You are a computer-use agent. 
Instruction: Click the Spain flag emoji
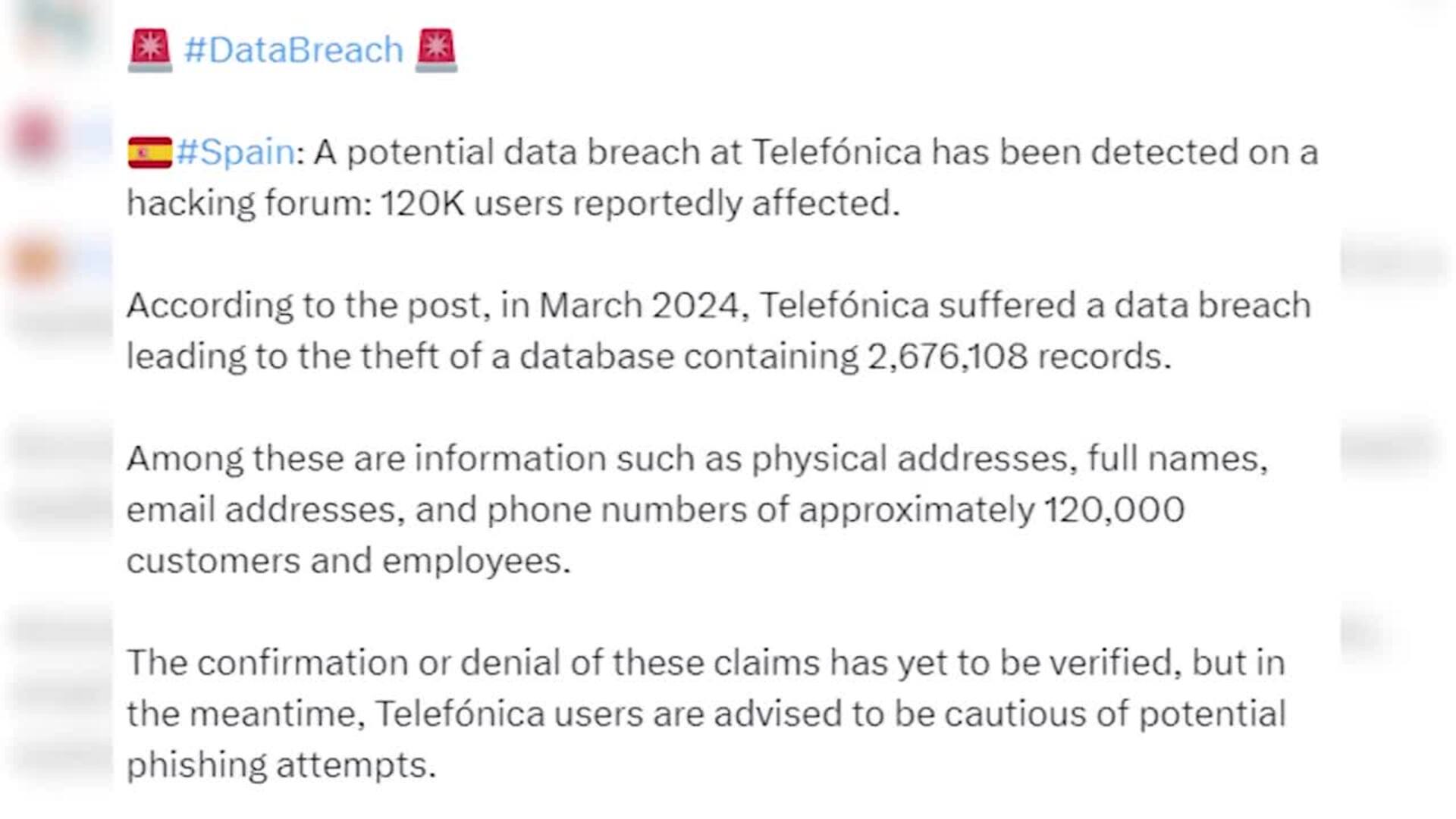(149, 152)
